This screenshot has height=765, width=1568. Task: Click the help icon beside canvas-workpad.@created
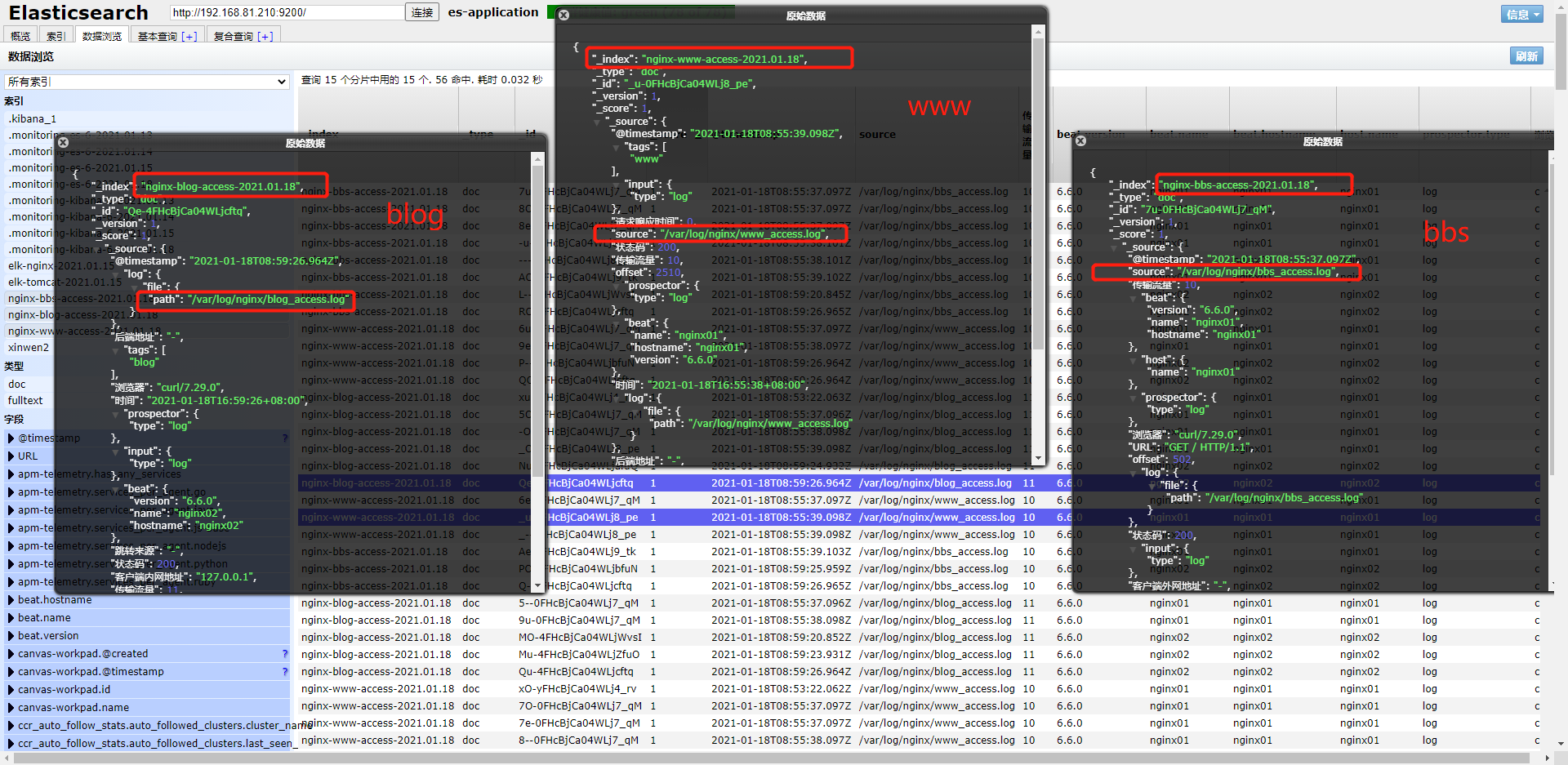(x=285, y=654)
